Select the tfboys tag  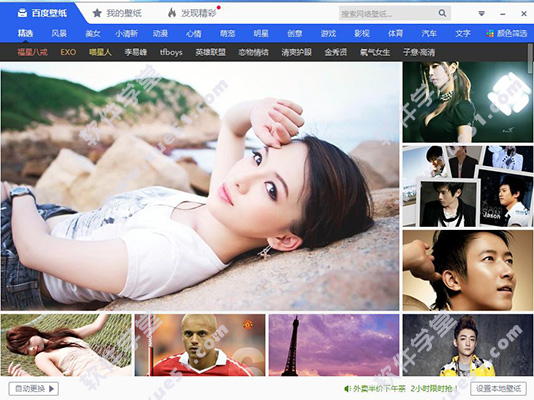pyautogui.click(x=171, y=52)
